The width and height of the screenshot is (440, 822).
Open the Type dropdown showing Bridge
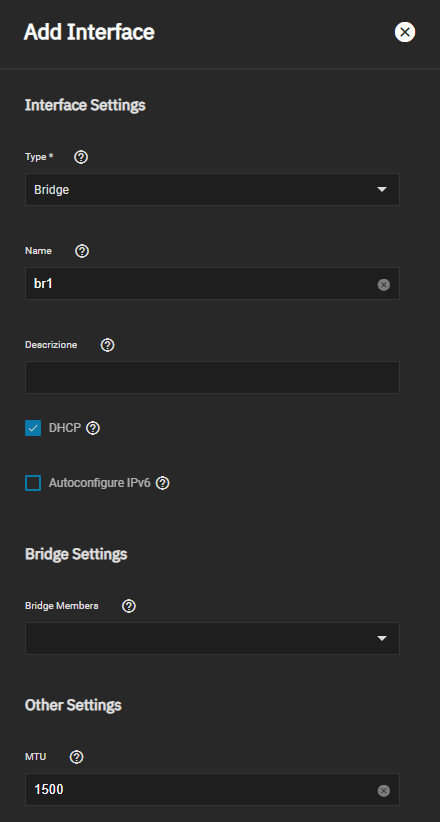212,189
